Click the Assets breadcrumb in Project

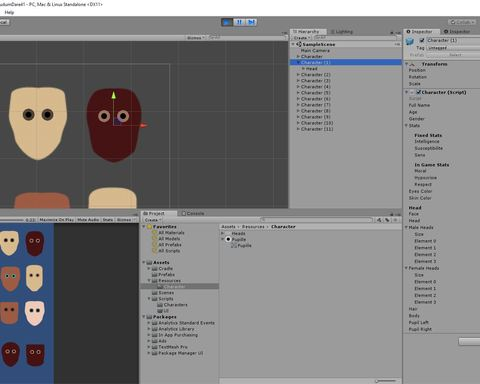click(228, 227)
